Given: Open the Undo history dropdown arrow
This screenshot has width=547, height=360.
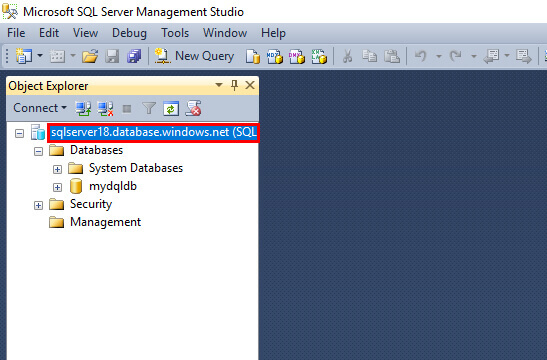Looking at the screenshot, I should click(x=439, y=56).
